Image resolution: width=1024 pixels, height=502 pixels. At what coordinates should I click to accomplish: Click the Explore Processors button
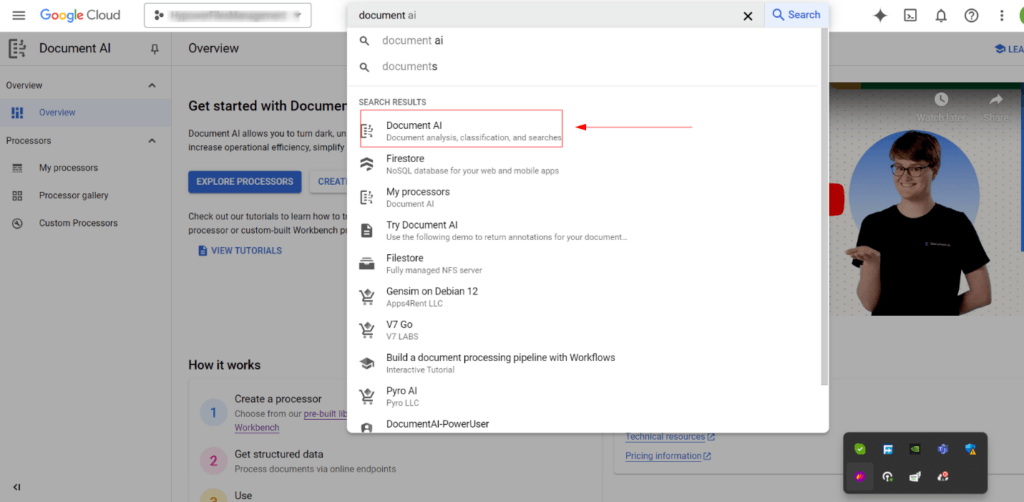point(244,181)
